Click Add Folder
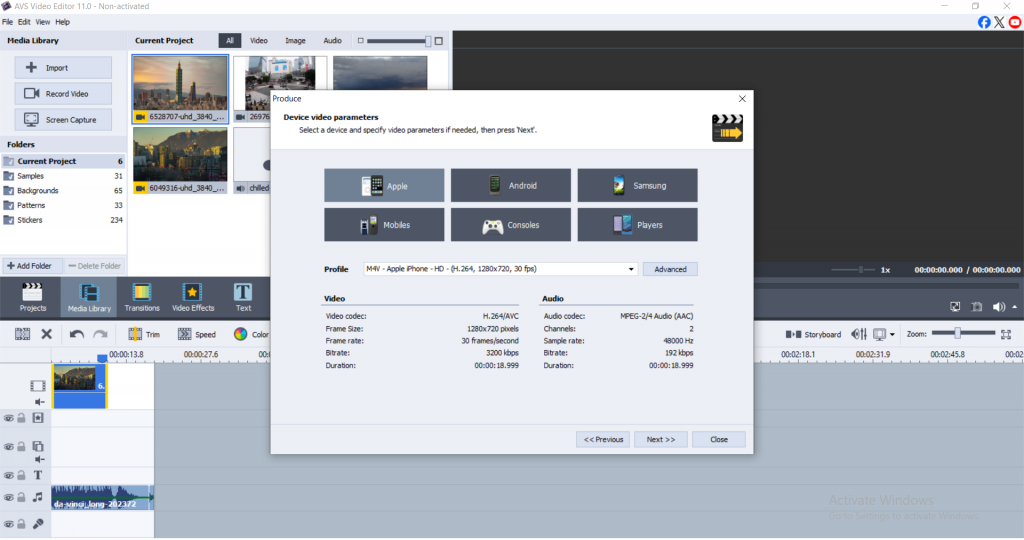 pos(31,266)
